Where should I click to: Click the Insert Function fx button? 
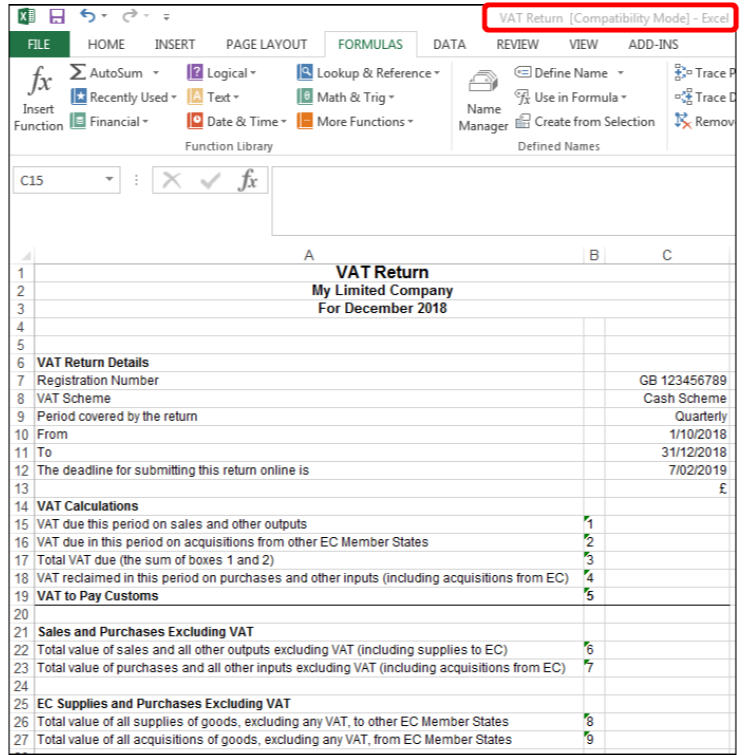click(x=39, y=99)
